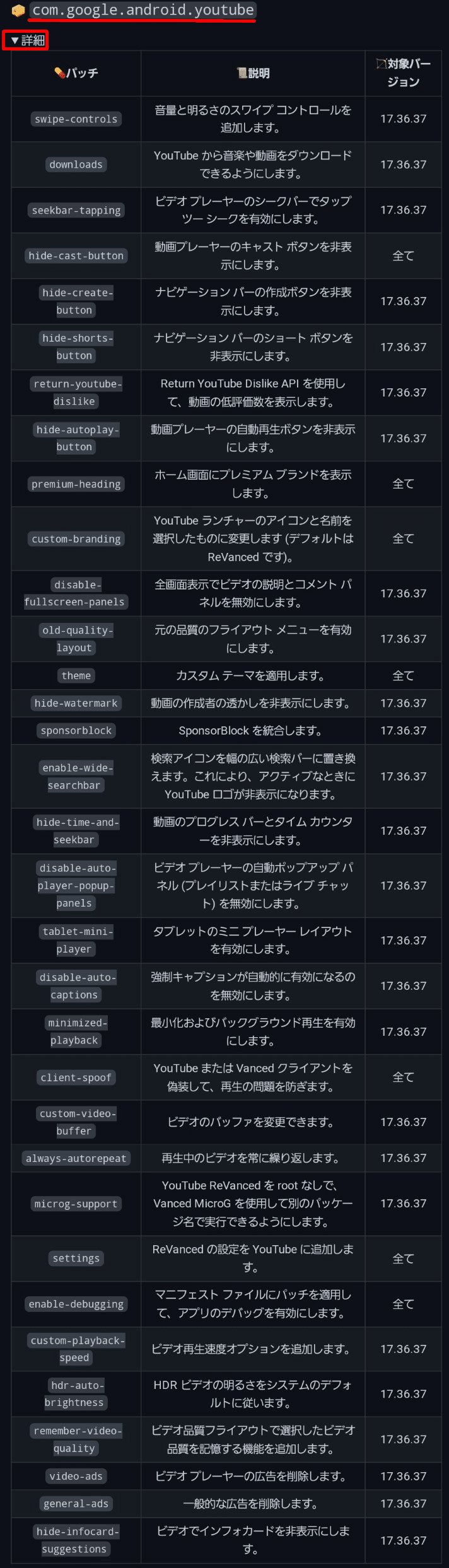Click the disclosure triangle before 詳細

click(15, 39)
